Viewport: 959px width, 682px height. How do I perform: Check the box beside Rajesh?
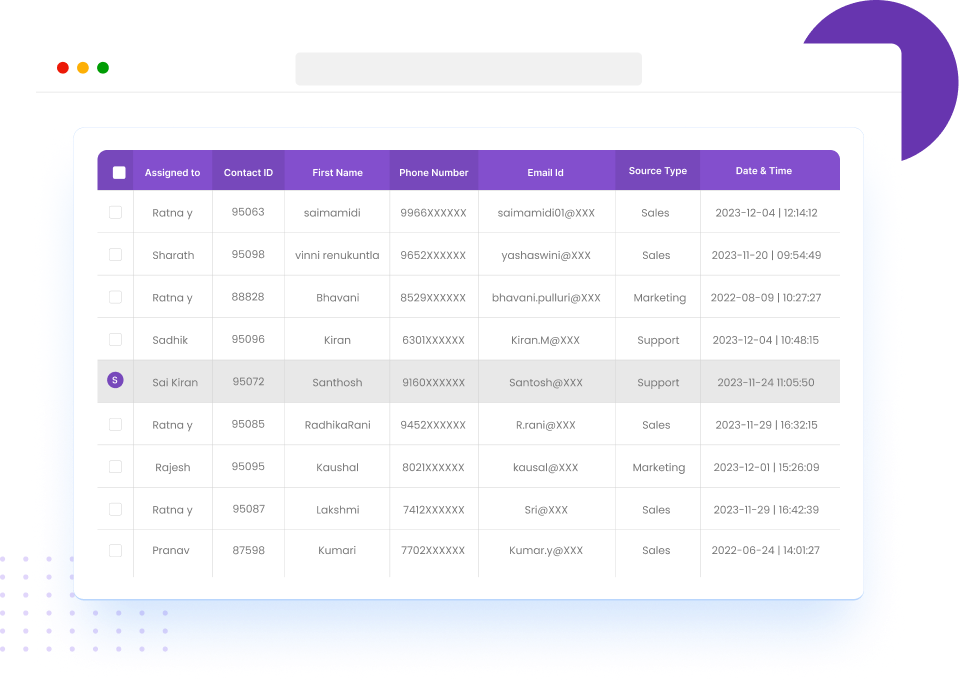115,467
